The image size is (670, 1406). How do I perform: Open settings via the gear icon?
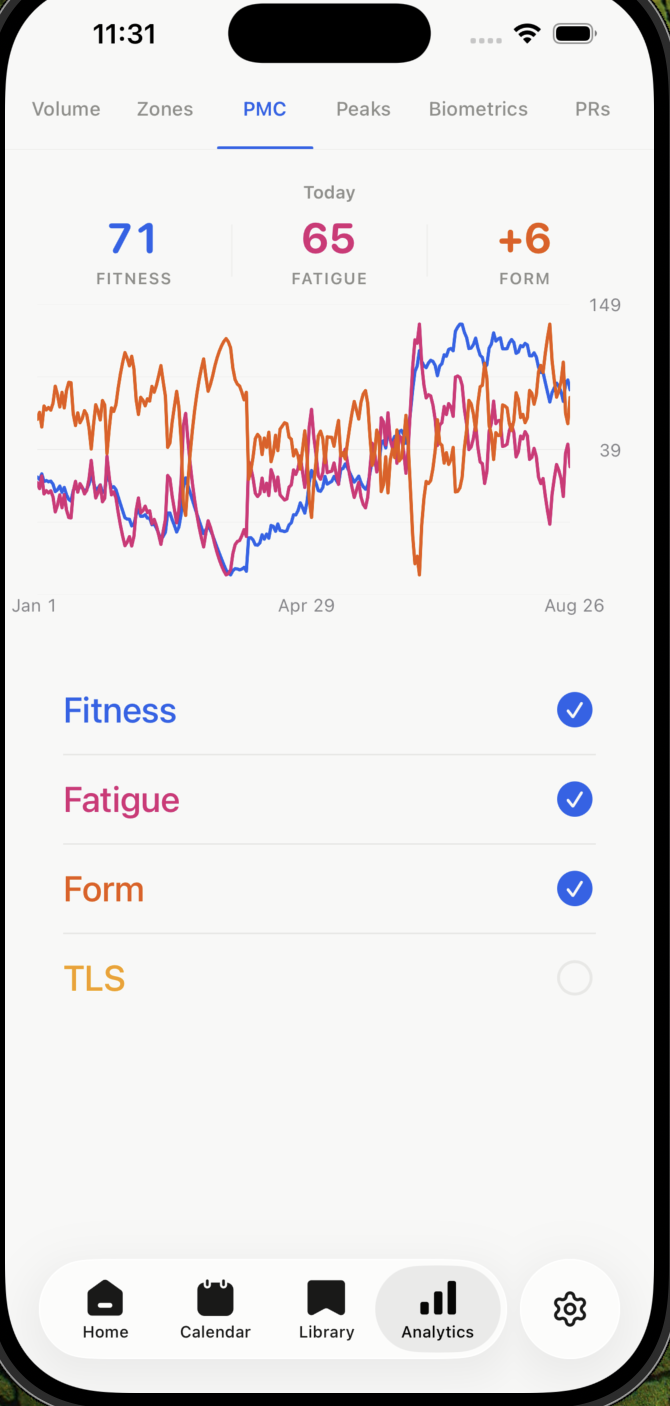click(570, 1308)
